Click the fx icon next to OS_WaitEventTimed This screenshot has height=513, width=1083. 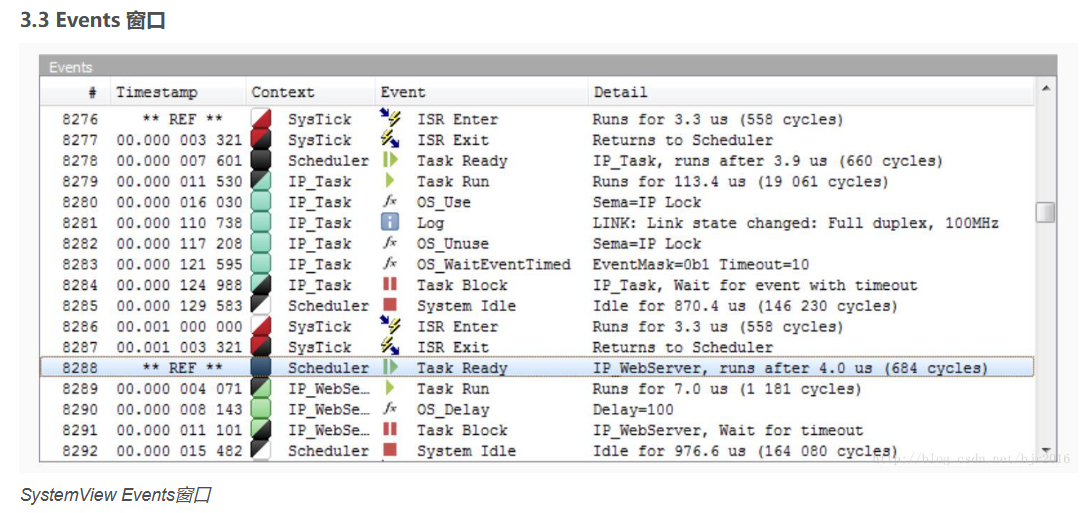[x=390, y=264]
